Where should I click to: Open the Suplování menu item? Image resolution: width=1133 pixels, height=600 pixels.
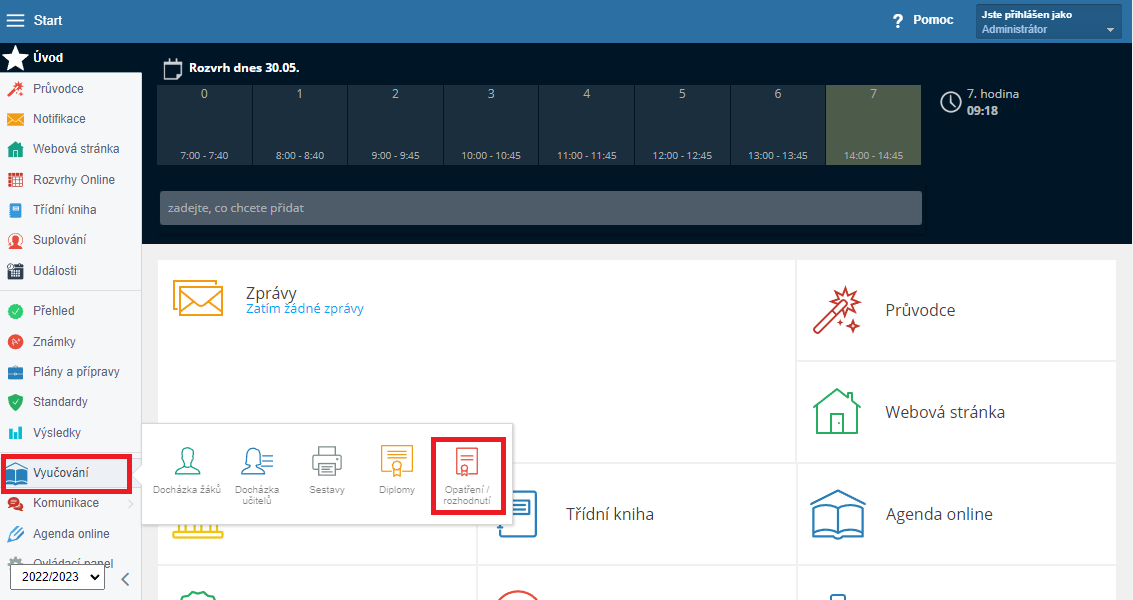click(x=59, y=240)
